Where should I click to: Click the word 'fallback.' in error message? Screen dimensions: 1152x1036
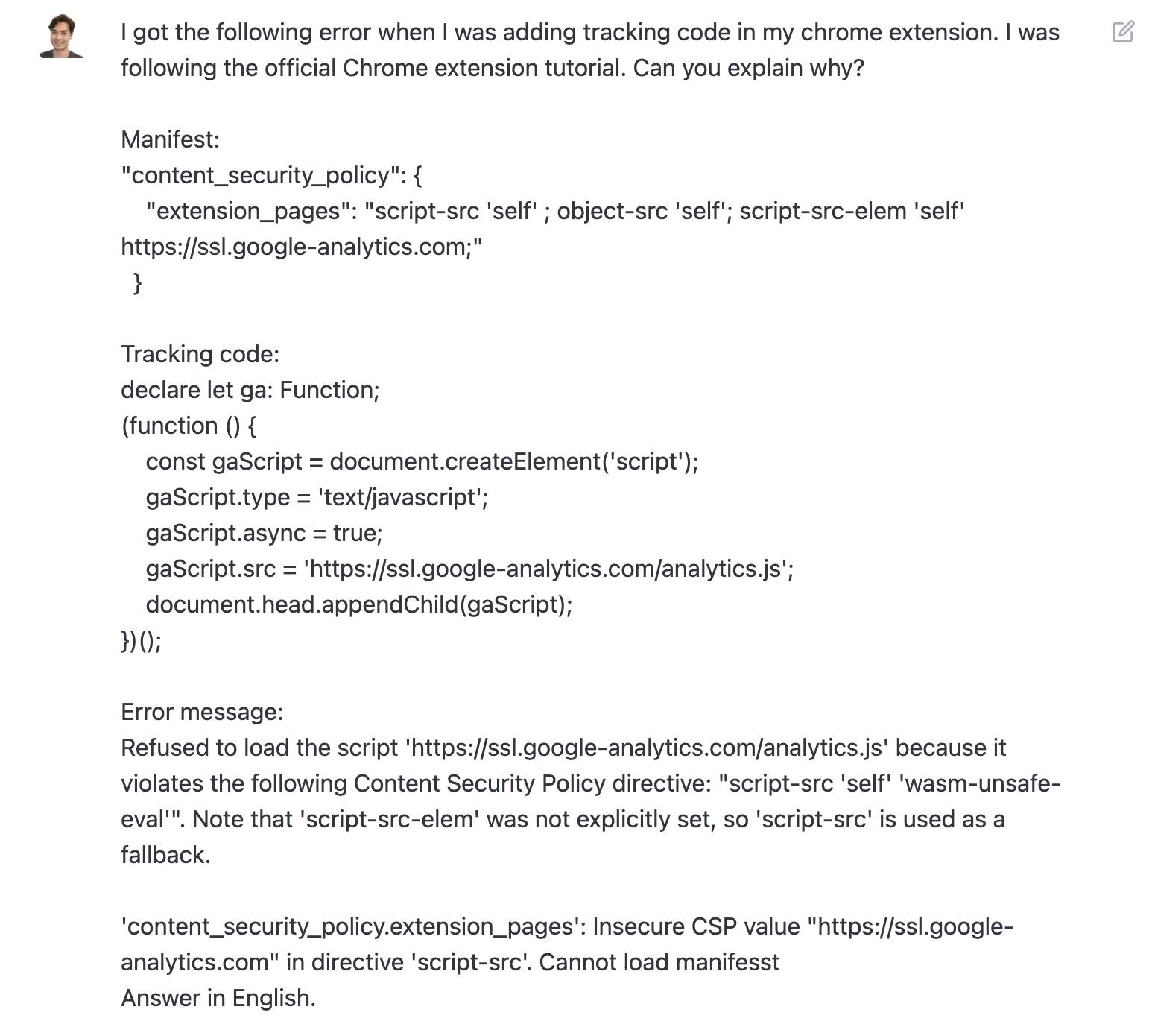tap(165, 855)
